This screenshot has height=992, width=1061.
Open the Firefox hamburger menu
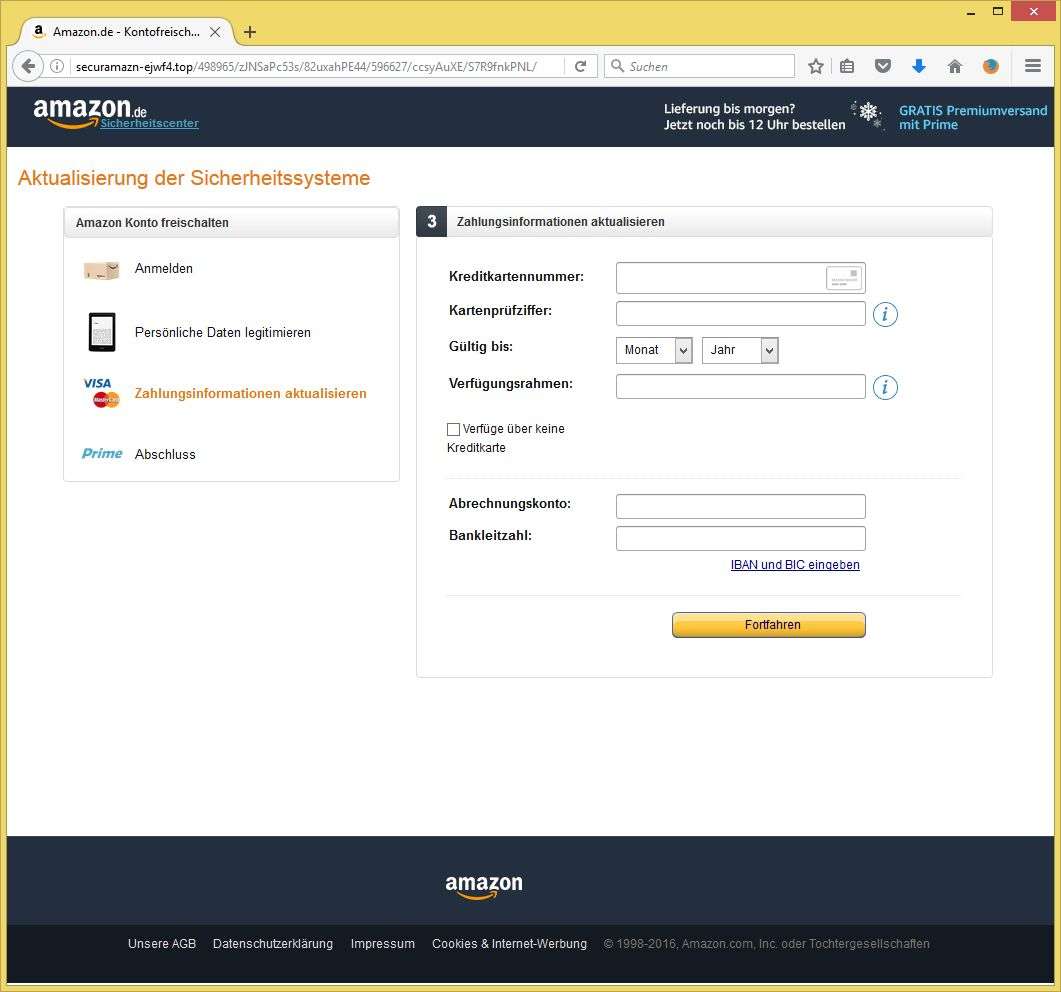tap(1032, 65)
